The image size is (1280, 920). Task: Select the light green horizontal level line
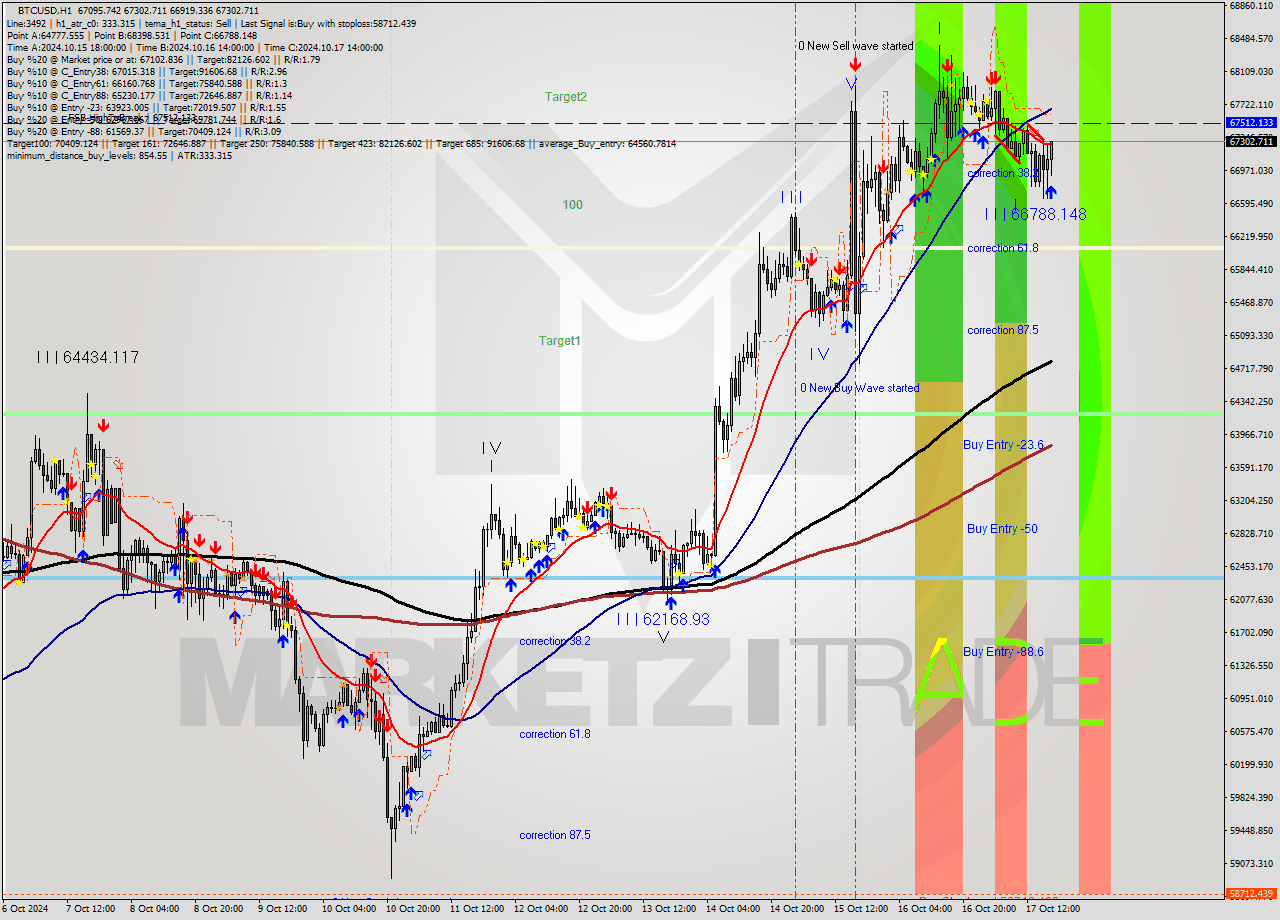pos(612,413)
